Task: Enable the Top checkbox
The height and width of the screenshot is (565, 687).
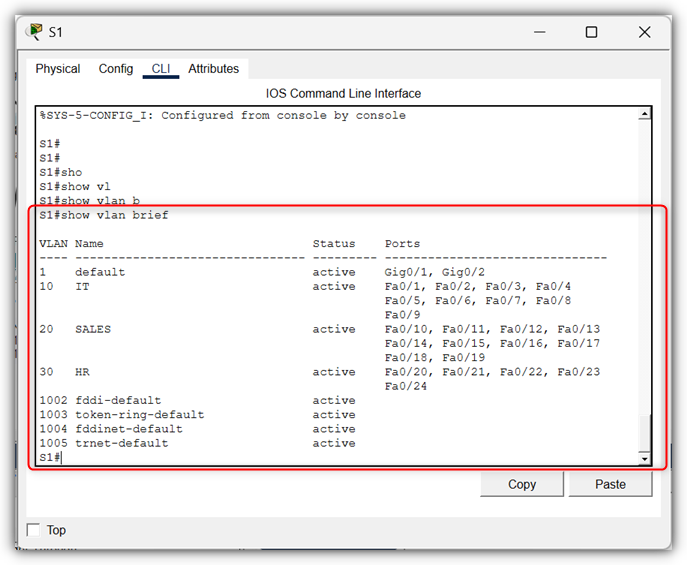Action: pos(33,530)
